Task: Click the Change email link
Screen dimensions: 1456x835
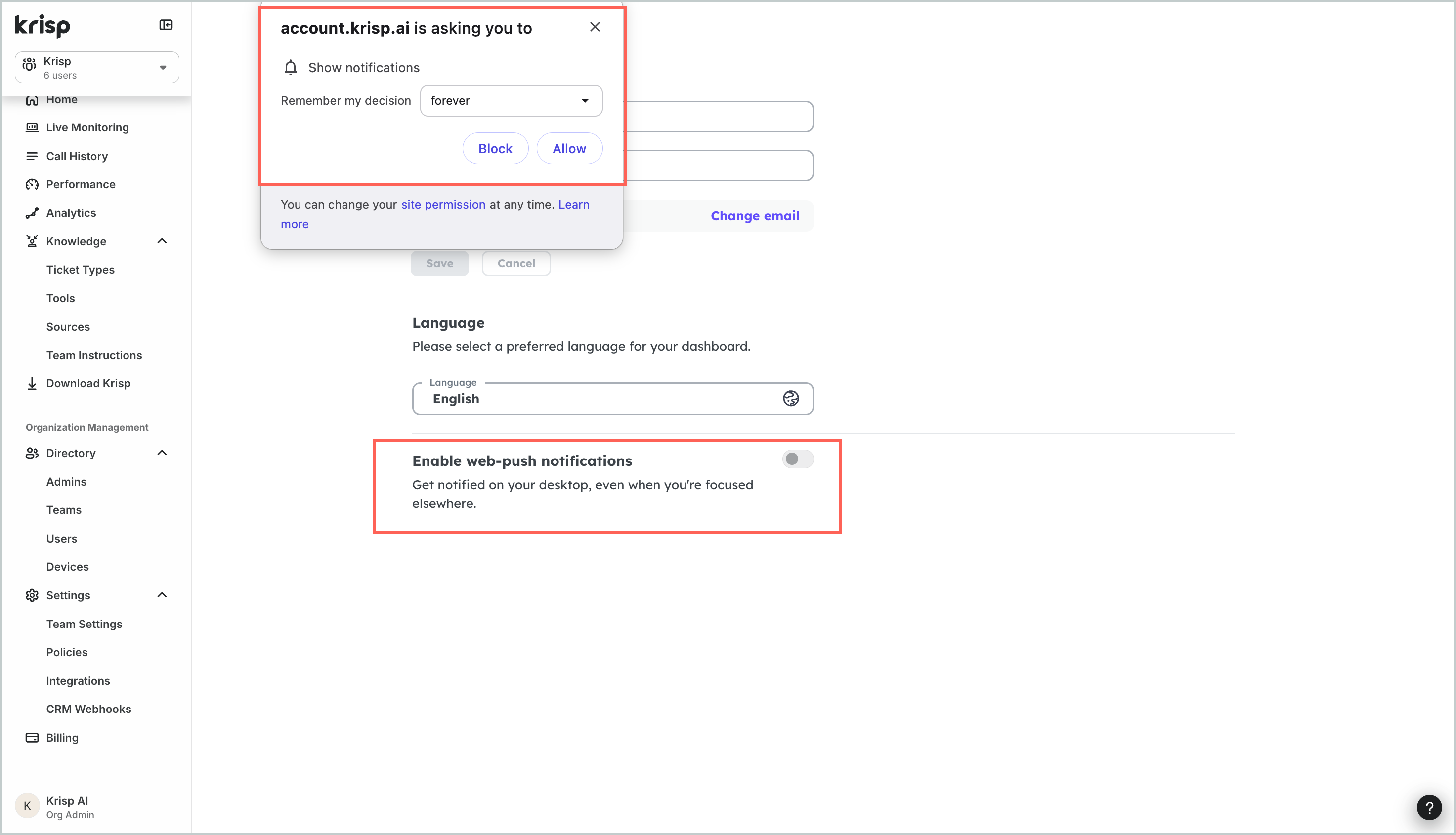Action: click(x=755, y=215)
